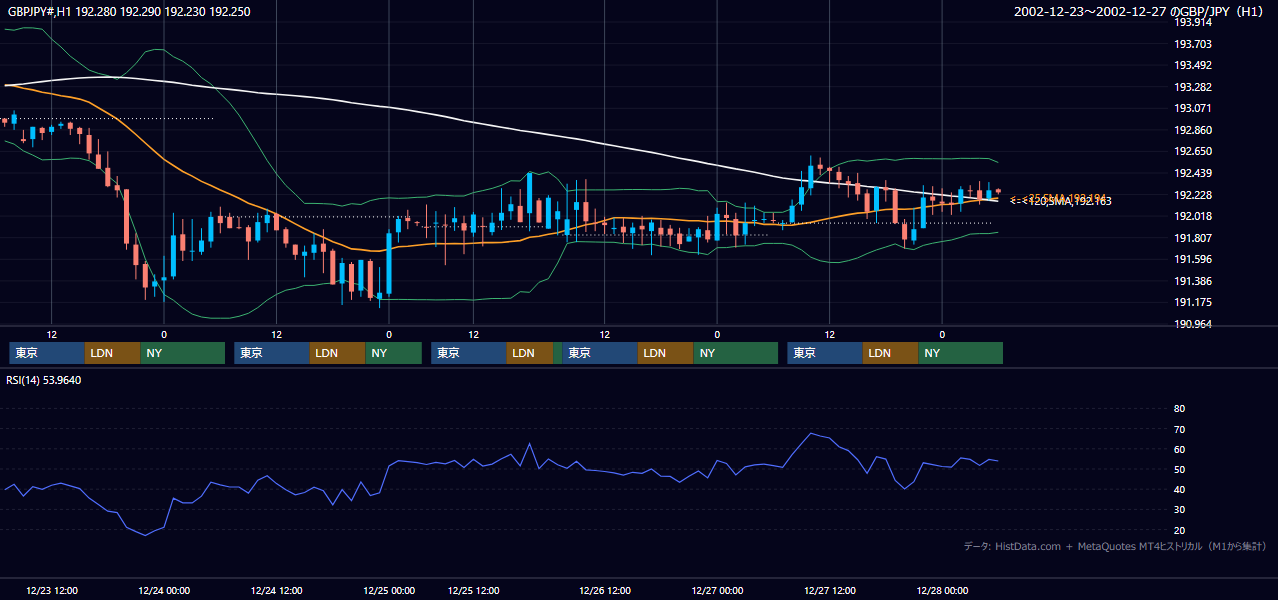This screenshot has height=600, width=1278.
Task: Click the RSI 50 level label
Action: pyautogui.click(x=1179, y=469)
